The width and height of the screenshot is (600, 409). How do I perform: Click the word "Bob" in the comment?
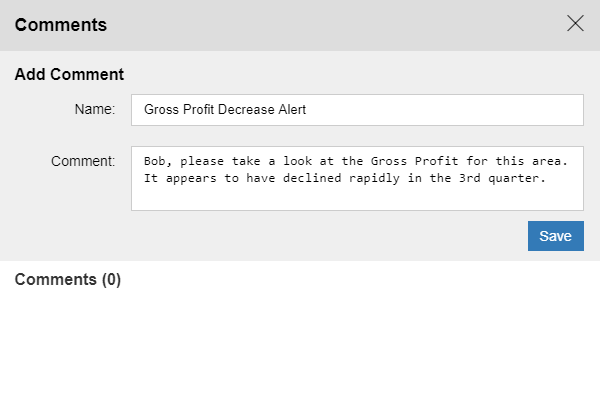(x=155, y=161)
